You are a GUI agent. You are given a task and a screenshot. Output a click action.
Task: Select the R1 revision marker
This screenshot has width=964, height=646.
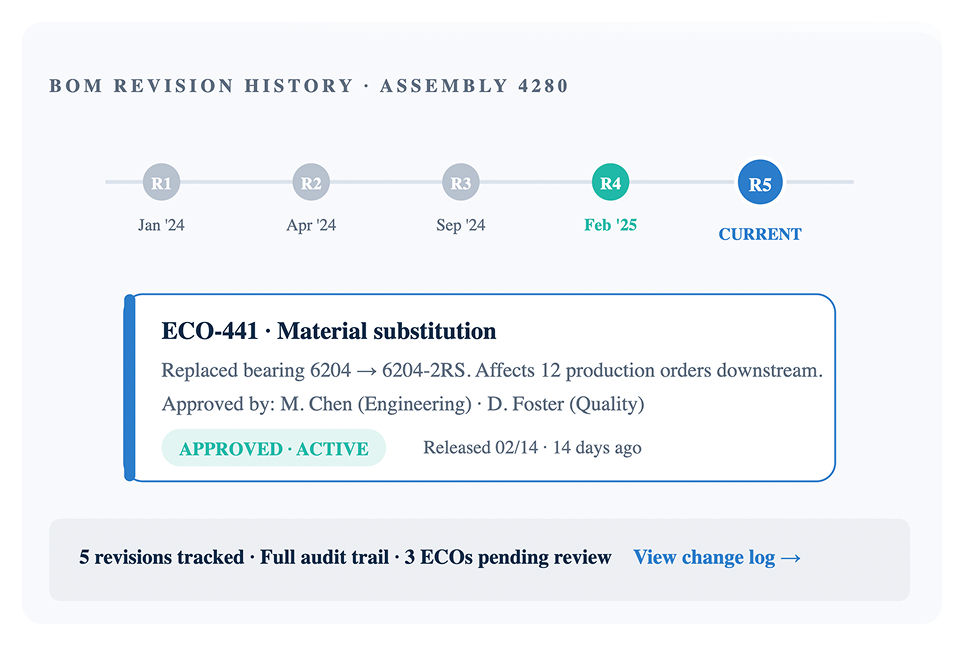(x=161, y=182)
